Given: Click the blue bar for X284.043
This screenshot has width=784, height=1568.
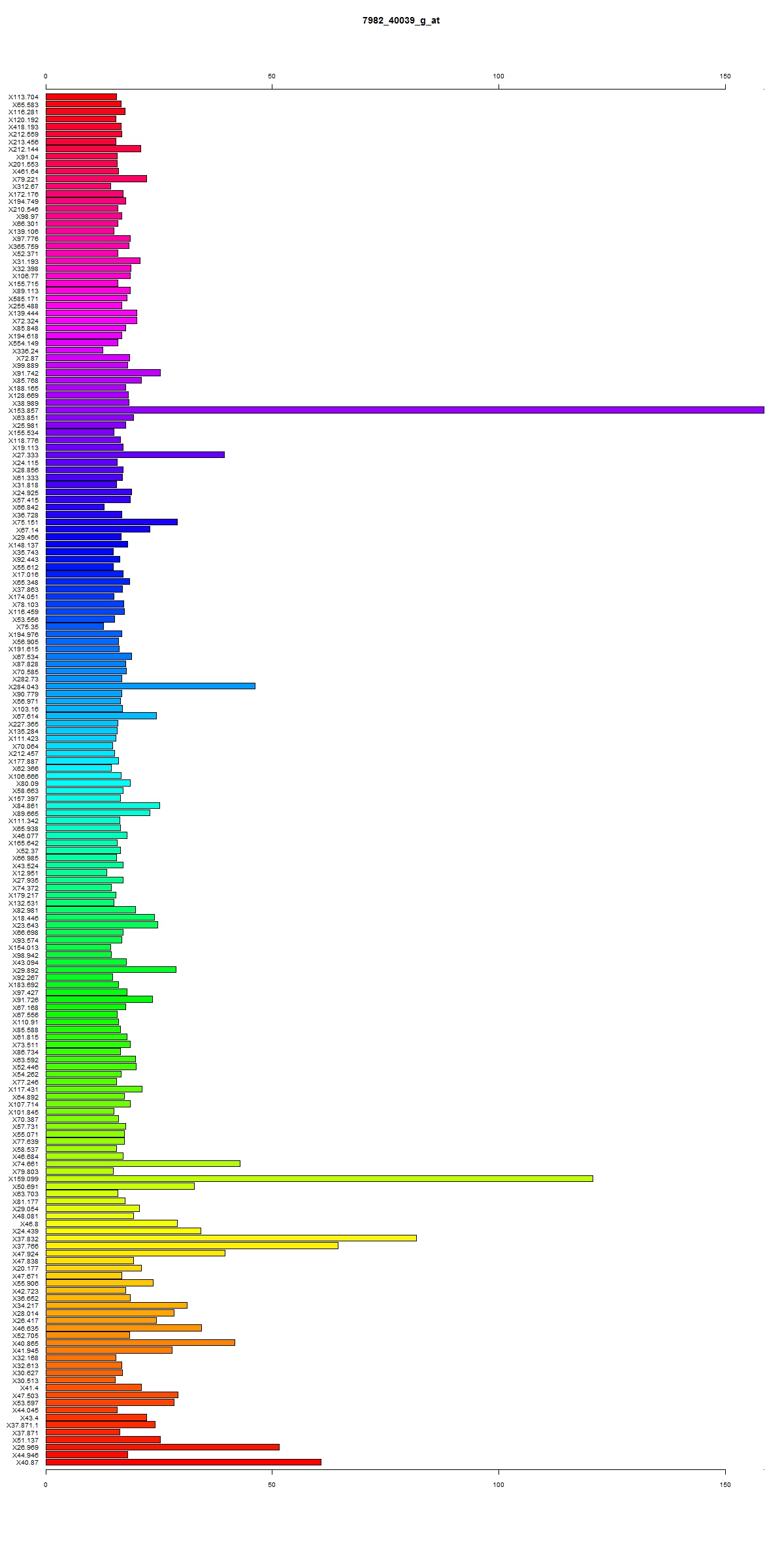Looking at the screenshot, I should 150,686.
